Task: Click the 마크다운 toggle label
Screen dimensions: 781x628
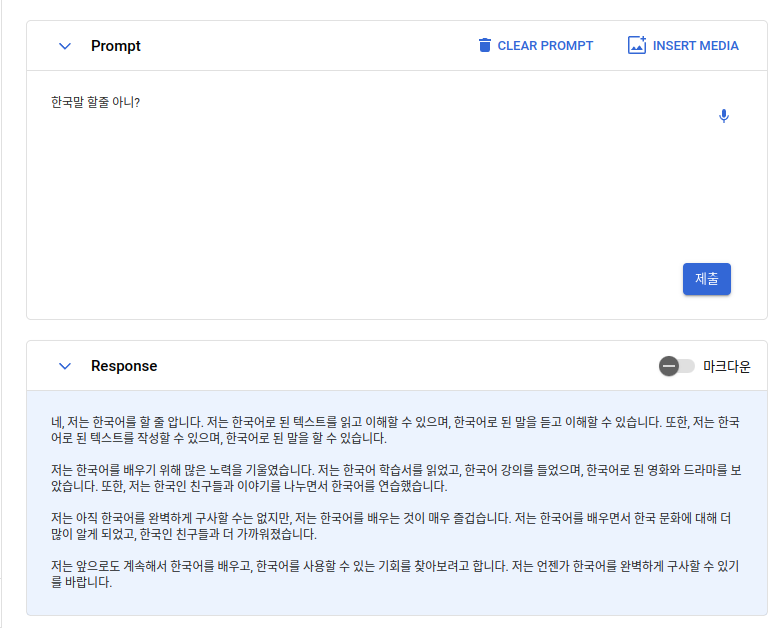Action: point(726,366)
